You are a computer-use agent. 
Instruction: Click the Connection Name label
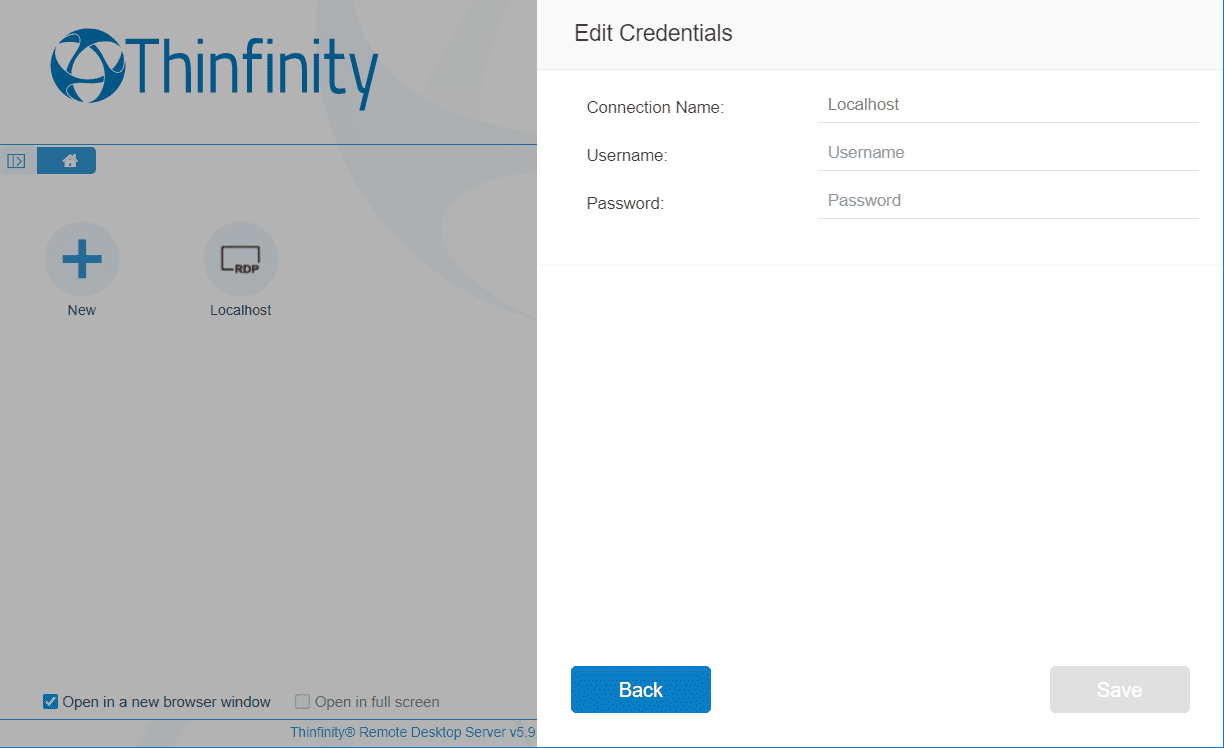pyautogui.click(x=655, y=107)
